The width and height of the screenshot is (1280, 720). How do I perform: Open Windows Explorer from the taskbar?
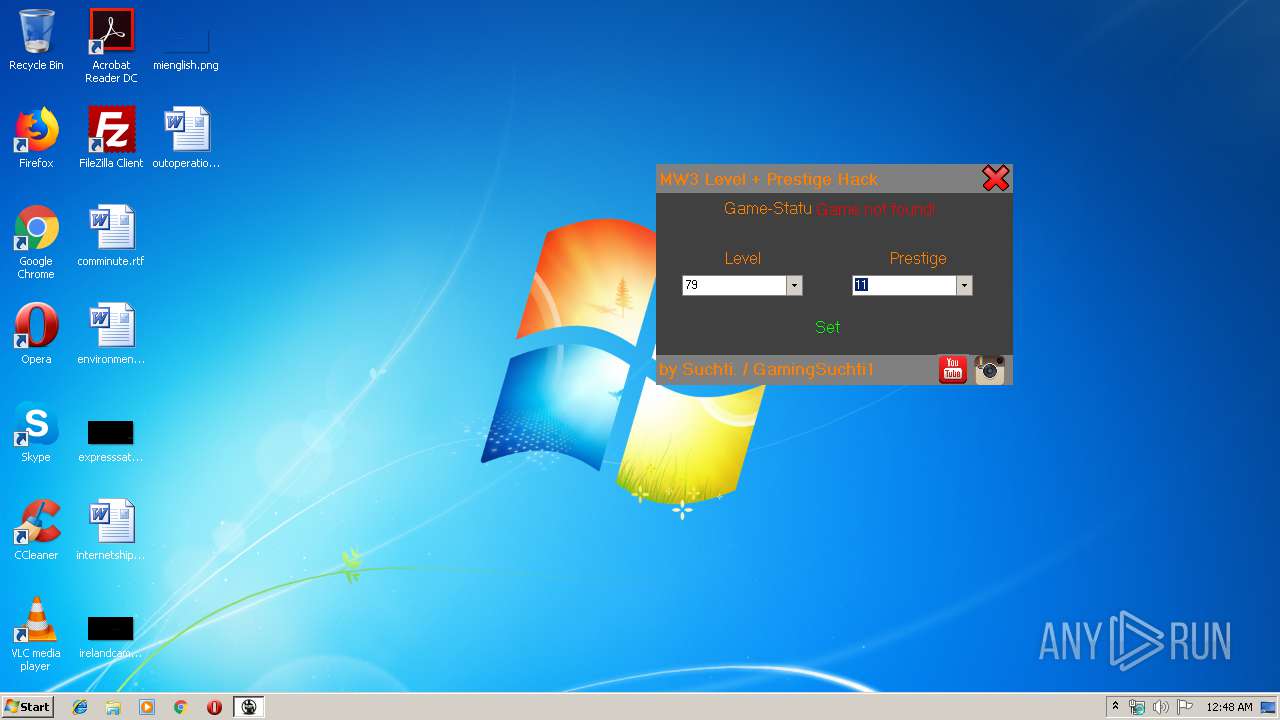point(113,707)
